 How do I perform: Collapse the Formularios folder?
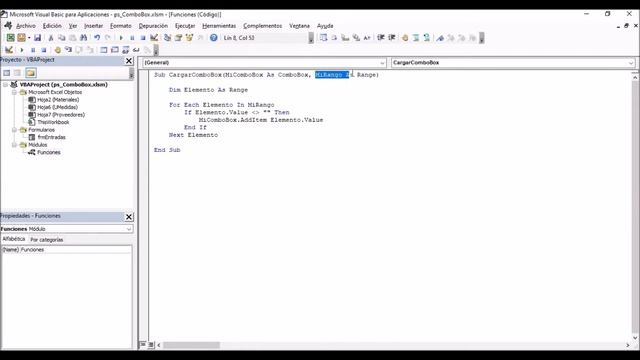click(x=14, y=130)
